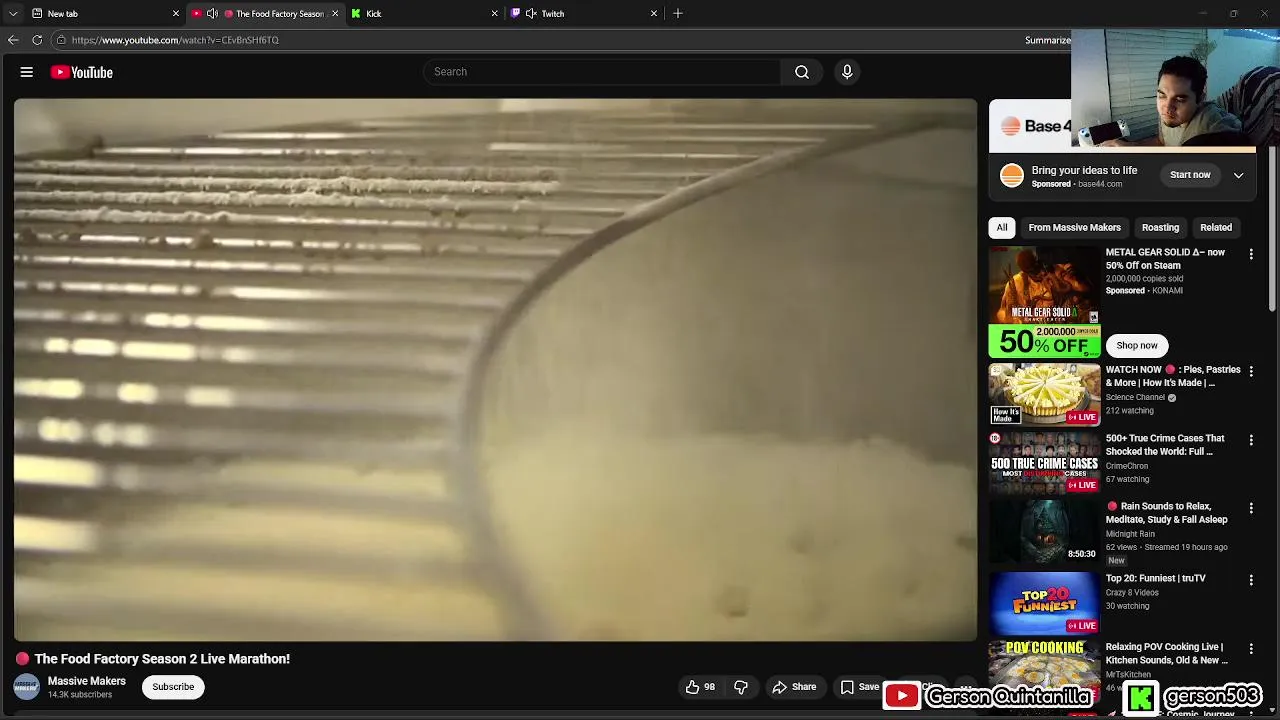
Task: Open Metal Gear Solid ad thumbnail
Action: click(x=1044, y=302)
